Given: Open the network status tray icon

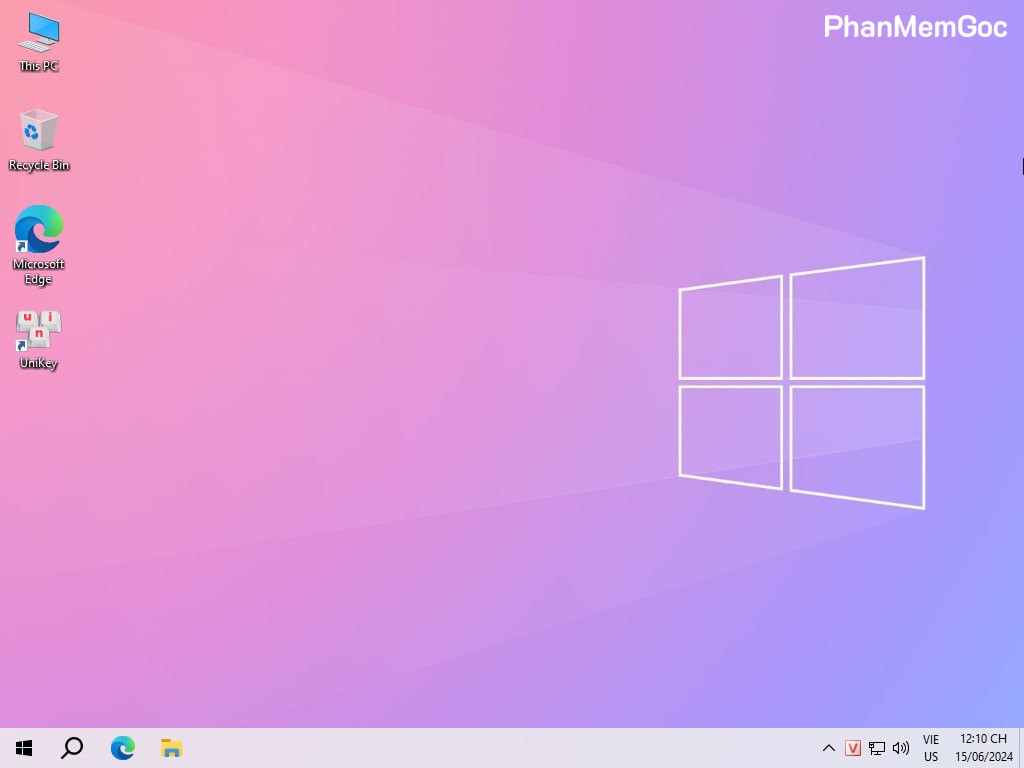Looking at the screenshot, I should click(877, 748).
